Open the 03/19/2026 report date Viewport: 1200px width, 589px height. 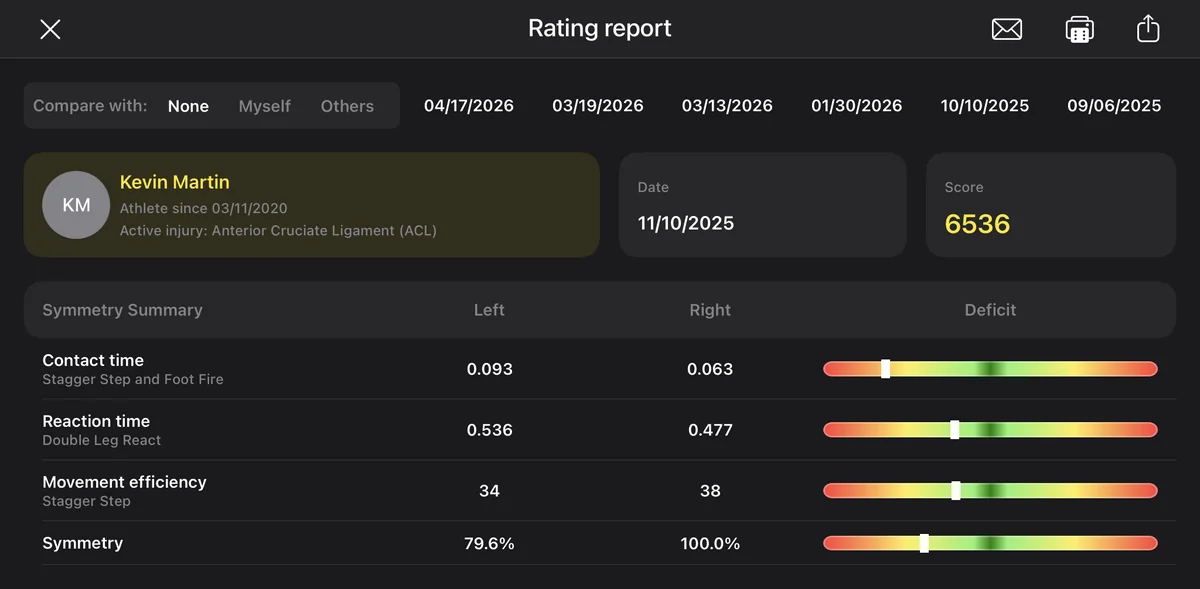point(598,105)
